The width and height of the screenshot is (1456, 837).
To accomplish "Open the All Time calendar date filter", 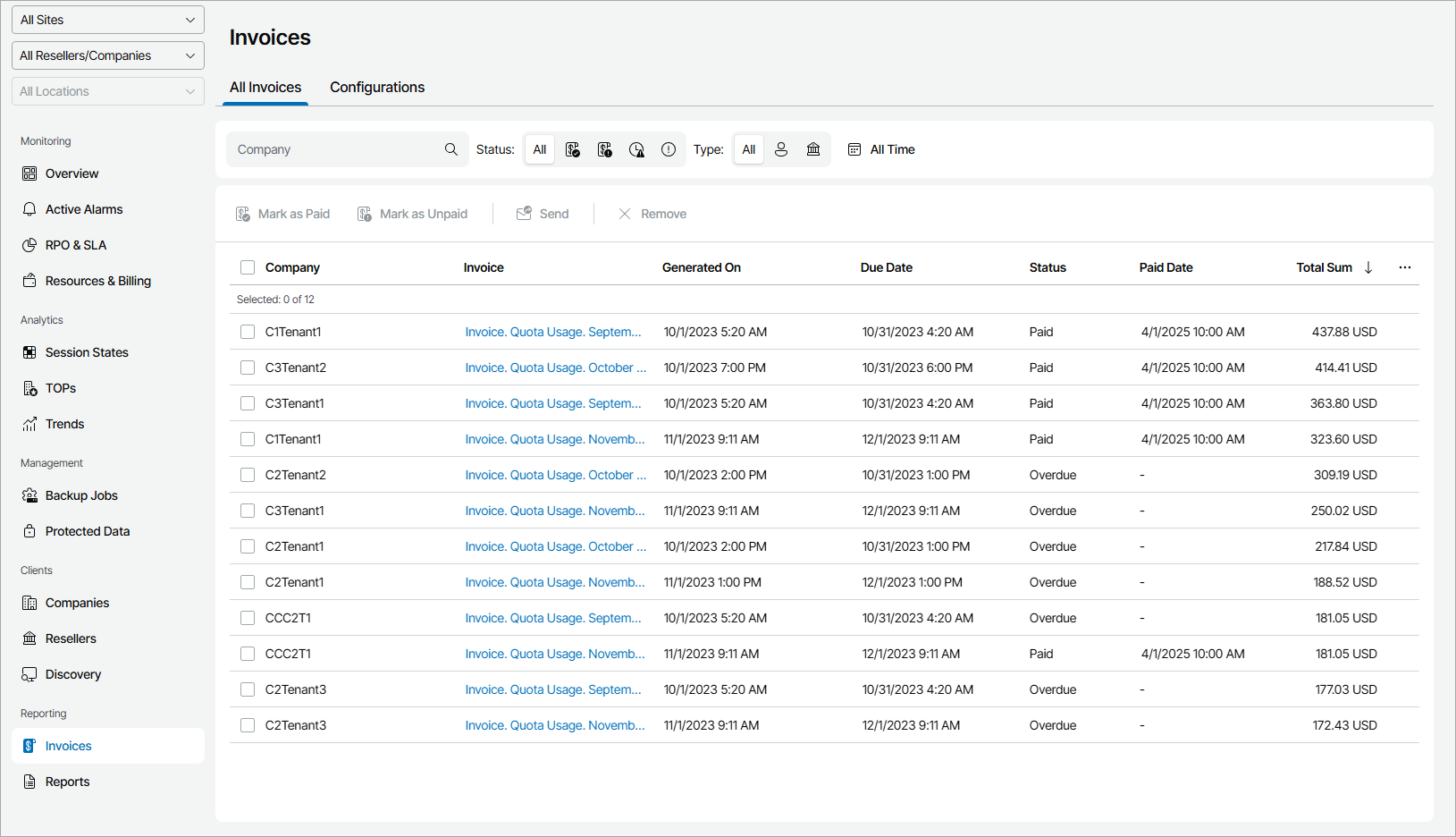I will click(x=881, y=149).
